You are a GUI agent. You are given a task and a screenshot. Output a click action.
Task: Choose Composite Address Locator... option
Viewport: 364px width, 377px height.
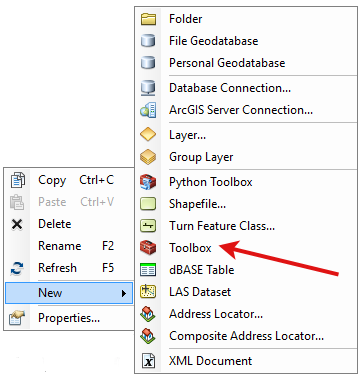click(247, 336)
